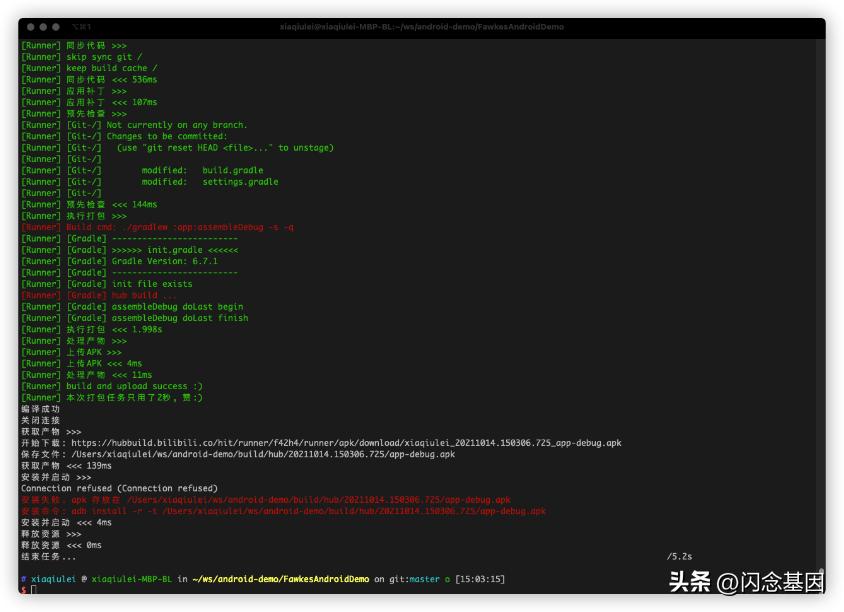Click the build and upload success line
The image size is (844, 612).
click(134, 386)
